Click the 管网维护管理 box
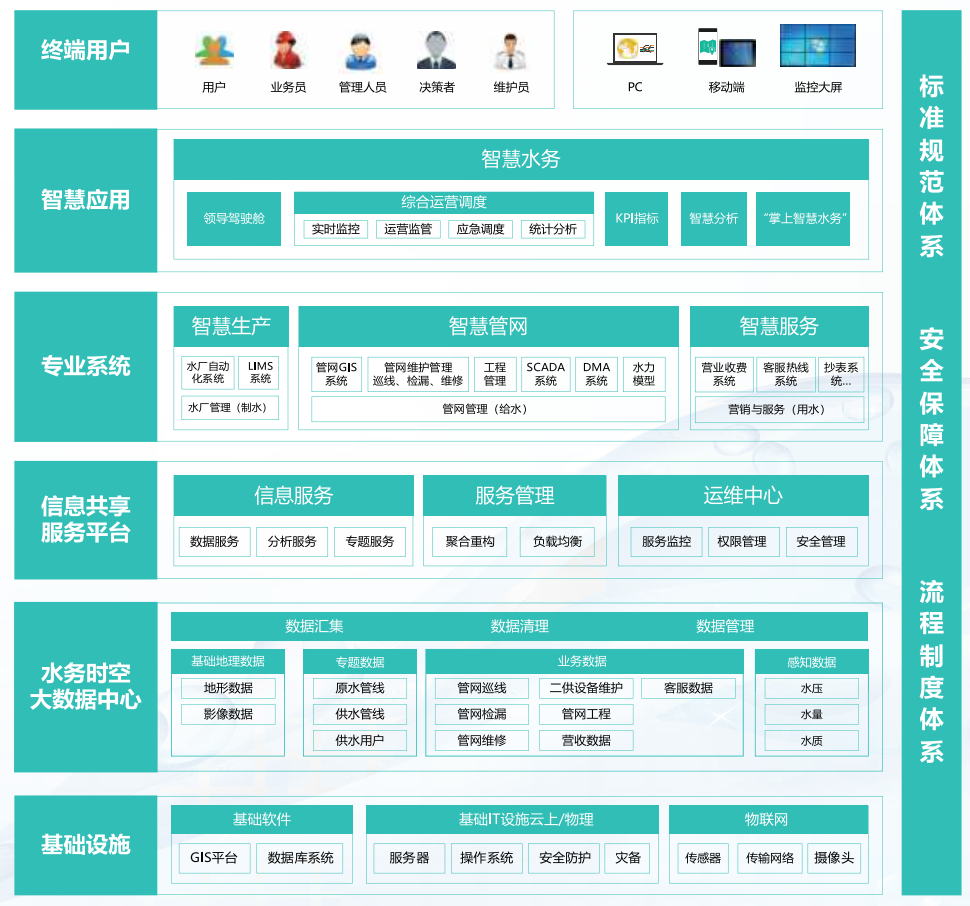The width and height of the screenshot is (970, 906). [418, 374]
